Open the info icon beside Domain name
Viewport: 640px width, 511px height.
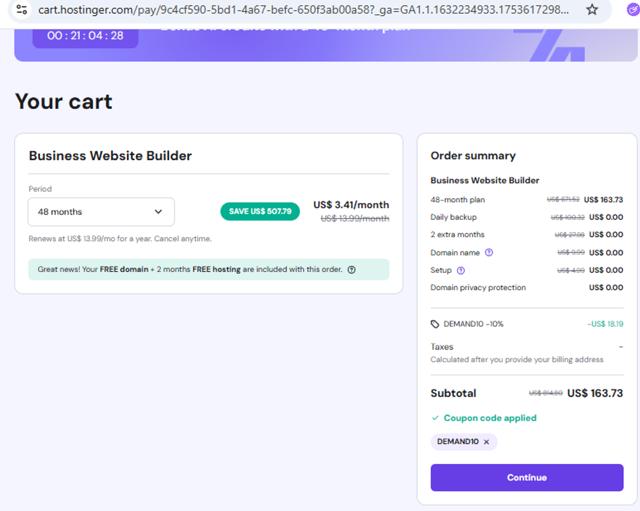pos(489,252)
